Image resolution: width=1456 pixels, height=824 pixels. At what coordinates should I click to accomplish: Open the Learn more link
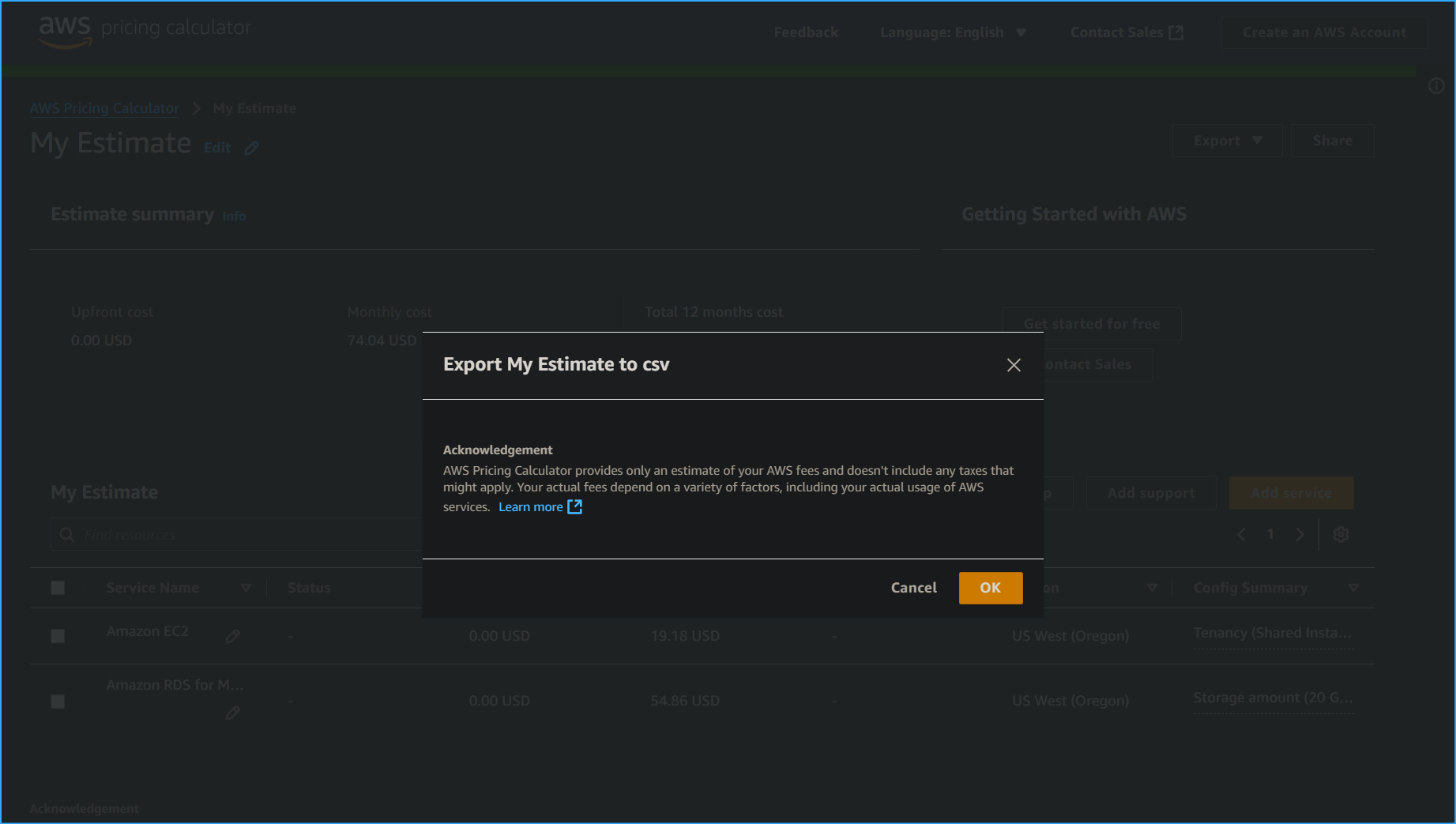(530, 506)
